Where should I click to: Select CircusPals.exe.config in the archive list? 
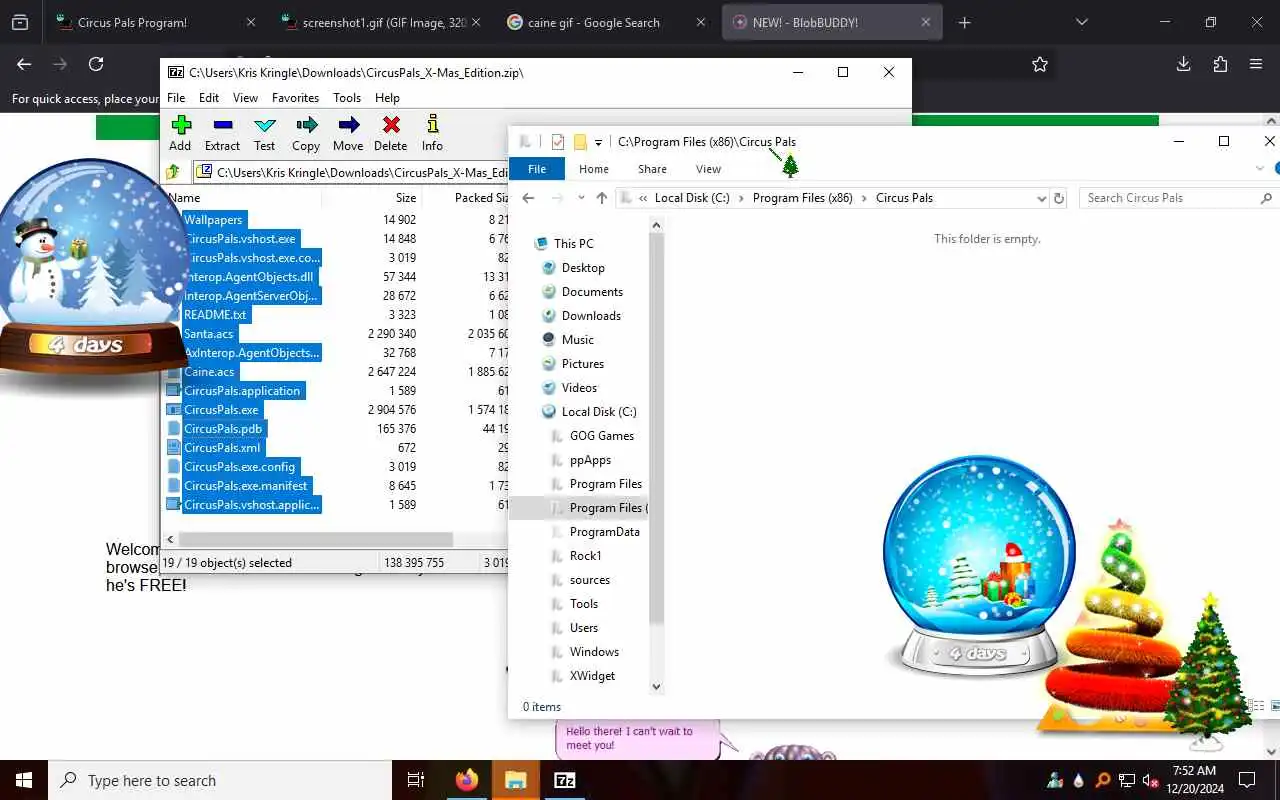pyautogui.click(x=239, y=467)
